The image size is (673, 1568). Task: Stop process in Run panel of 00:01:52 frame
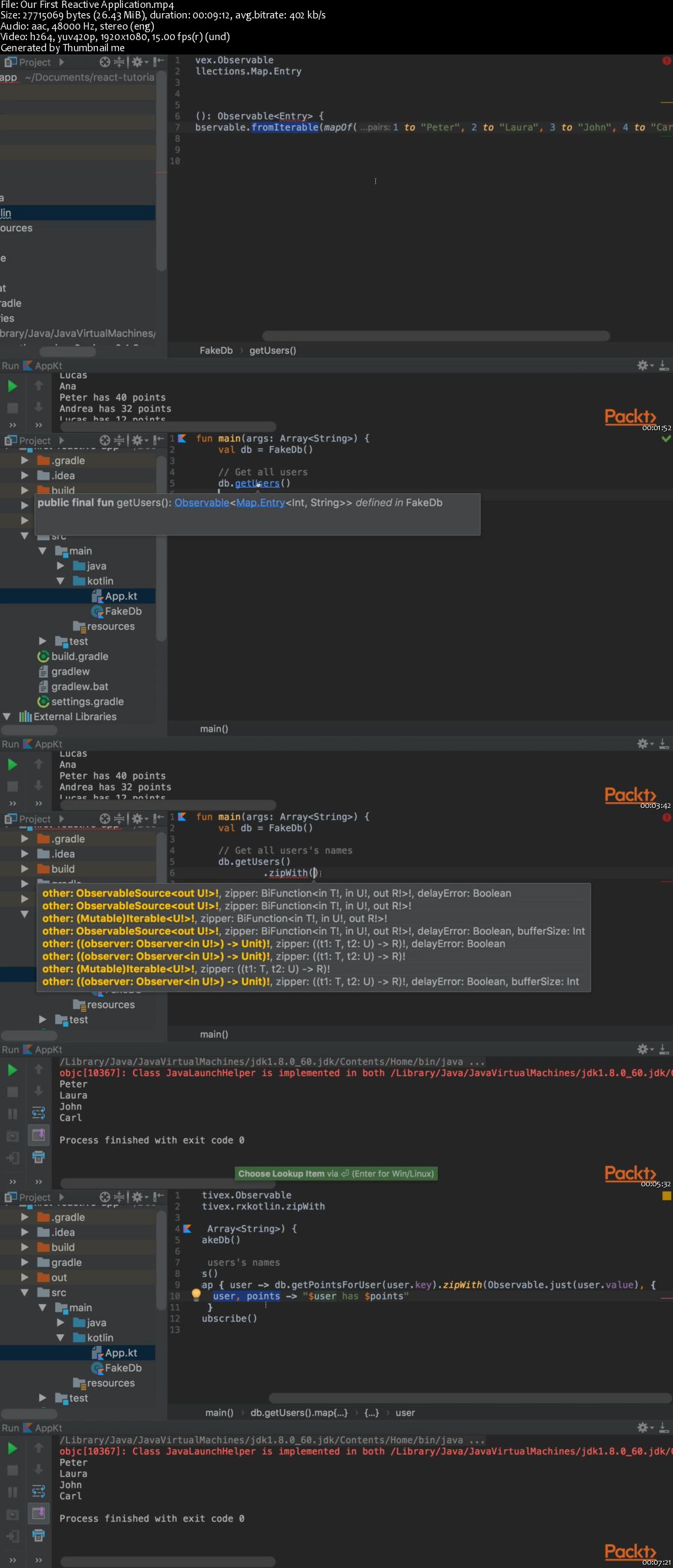12,408
